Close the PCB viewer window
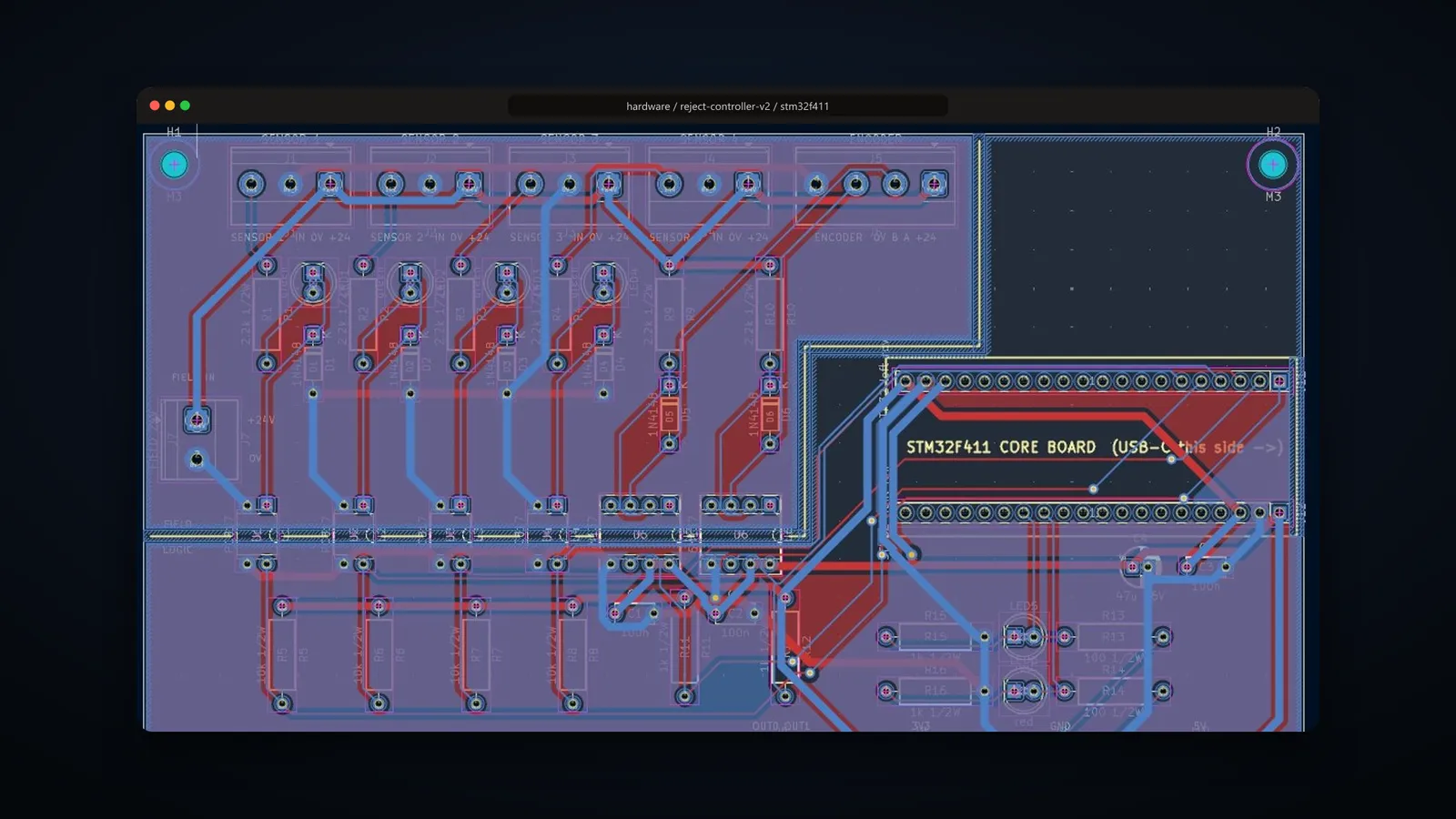 [x=155, y=106]
